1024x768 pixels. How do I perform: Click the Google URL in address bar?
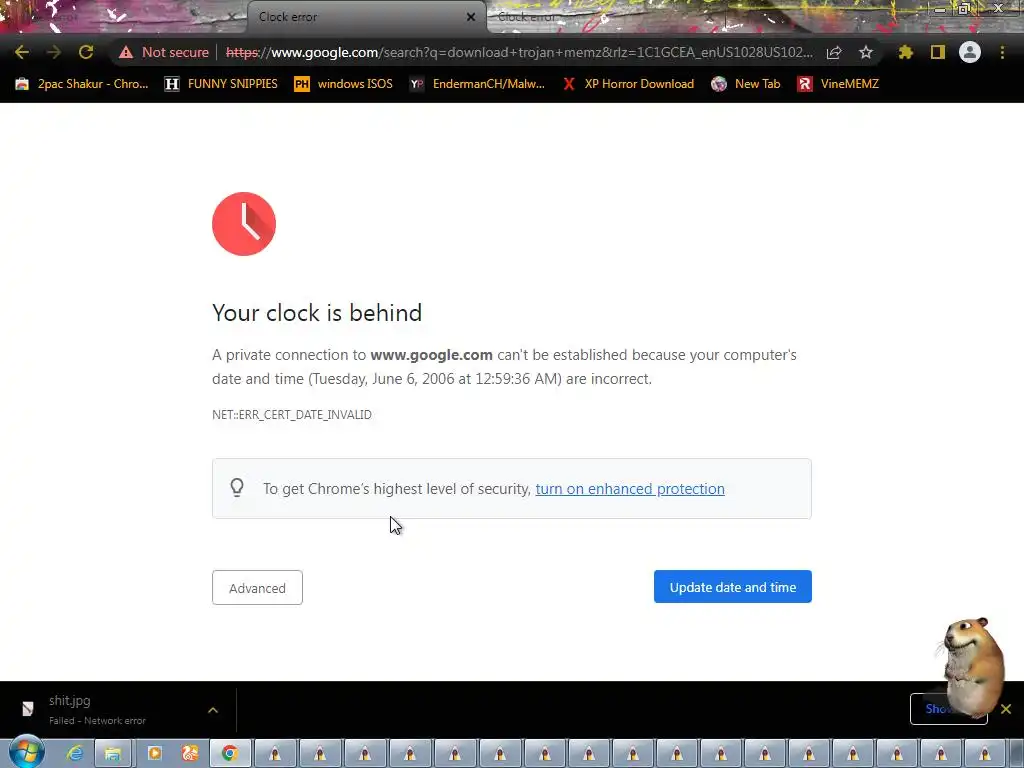tap(519, 52)
